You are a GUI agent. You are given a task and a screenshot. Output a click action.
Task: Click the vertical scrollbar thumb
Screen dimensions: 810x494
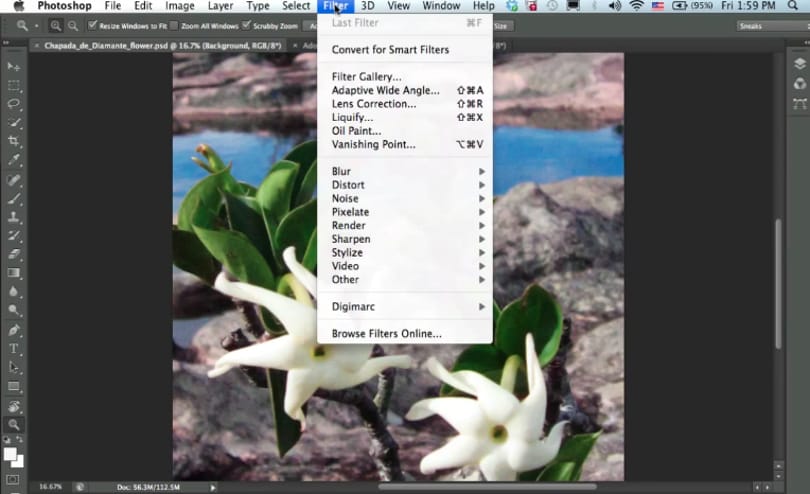click(778, 284)
